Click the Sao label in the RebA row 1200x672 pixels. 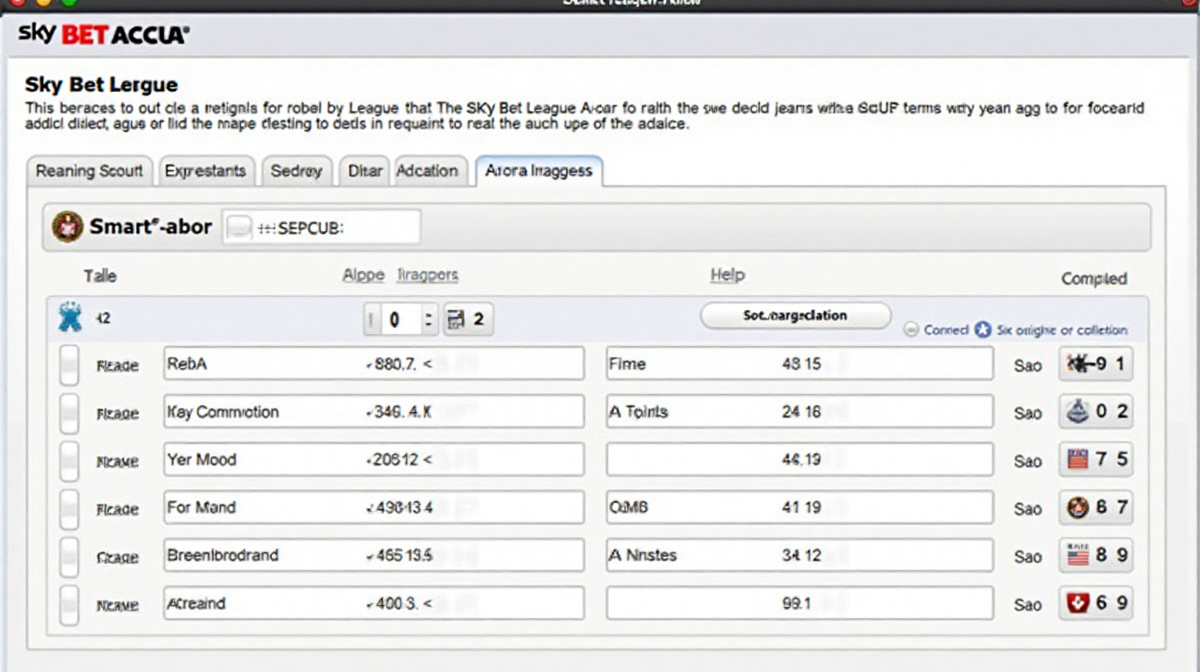pos(1027,365)
